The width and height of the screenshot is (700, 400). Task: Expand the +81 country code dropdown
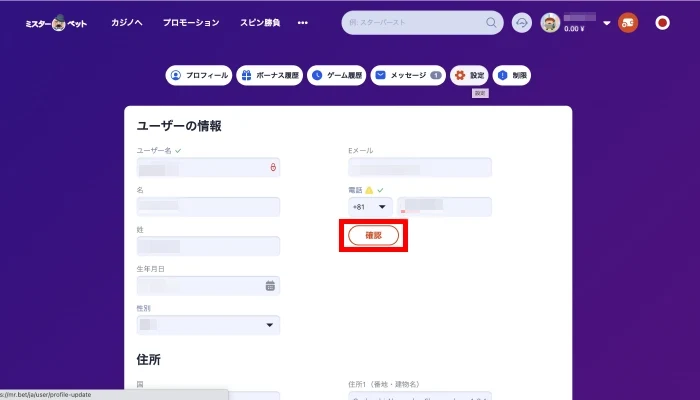point(370,207)
